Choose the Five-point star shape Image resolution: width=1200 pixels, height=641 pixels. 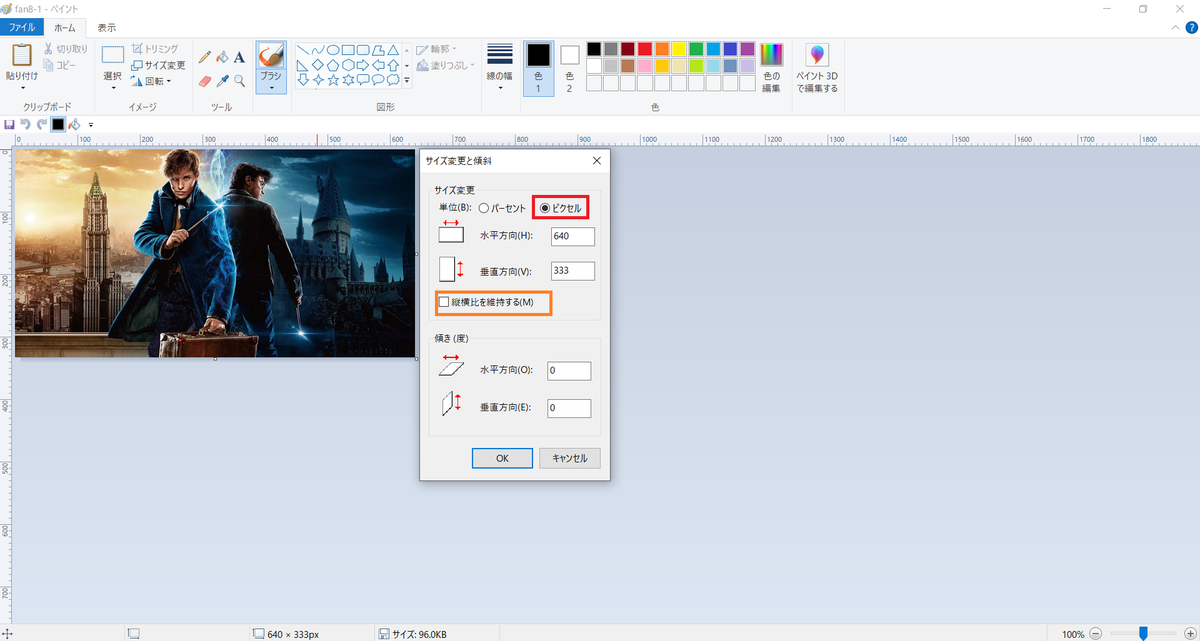tap(333, 79)
